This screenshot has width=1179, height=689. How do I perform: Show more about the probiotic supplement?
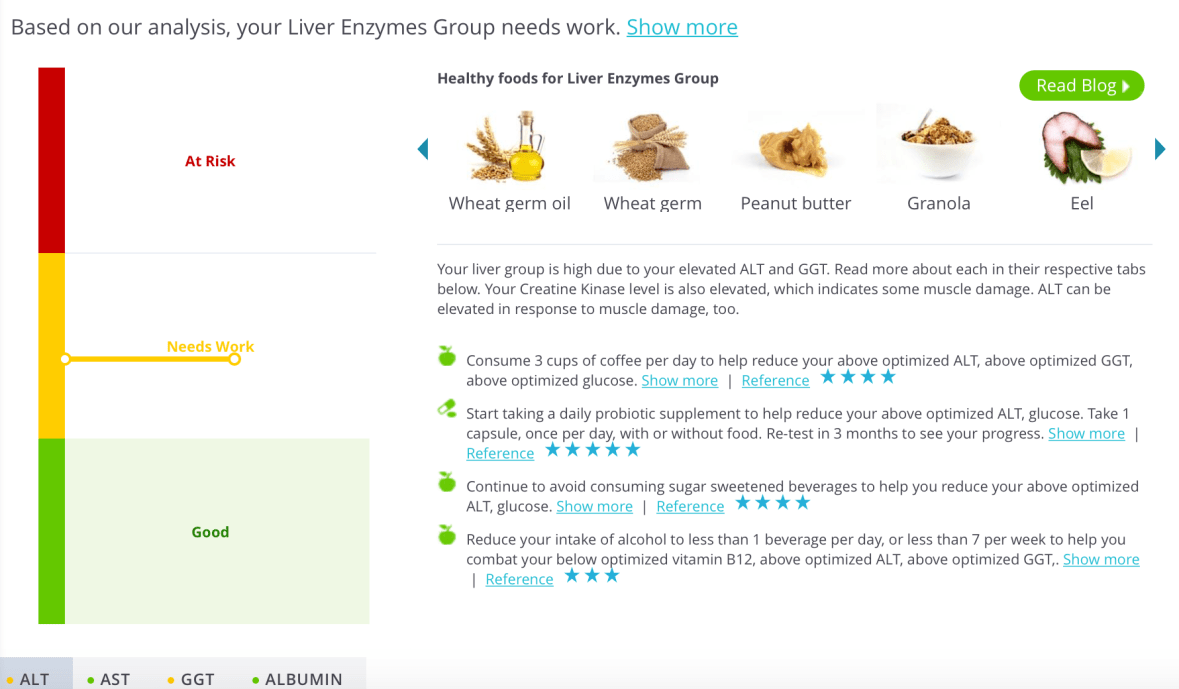point(1086,433)
